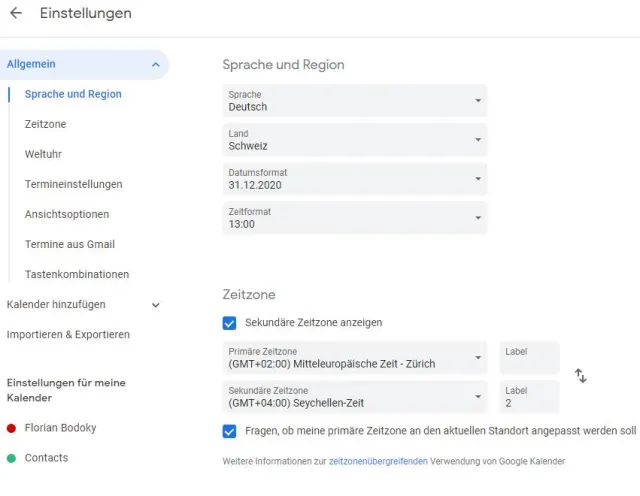Click the zeitzonenübergreifenden link
The height and width of the screenshot is (496, 640).
pyautogui.click(x=378, y=462)
